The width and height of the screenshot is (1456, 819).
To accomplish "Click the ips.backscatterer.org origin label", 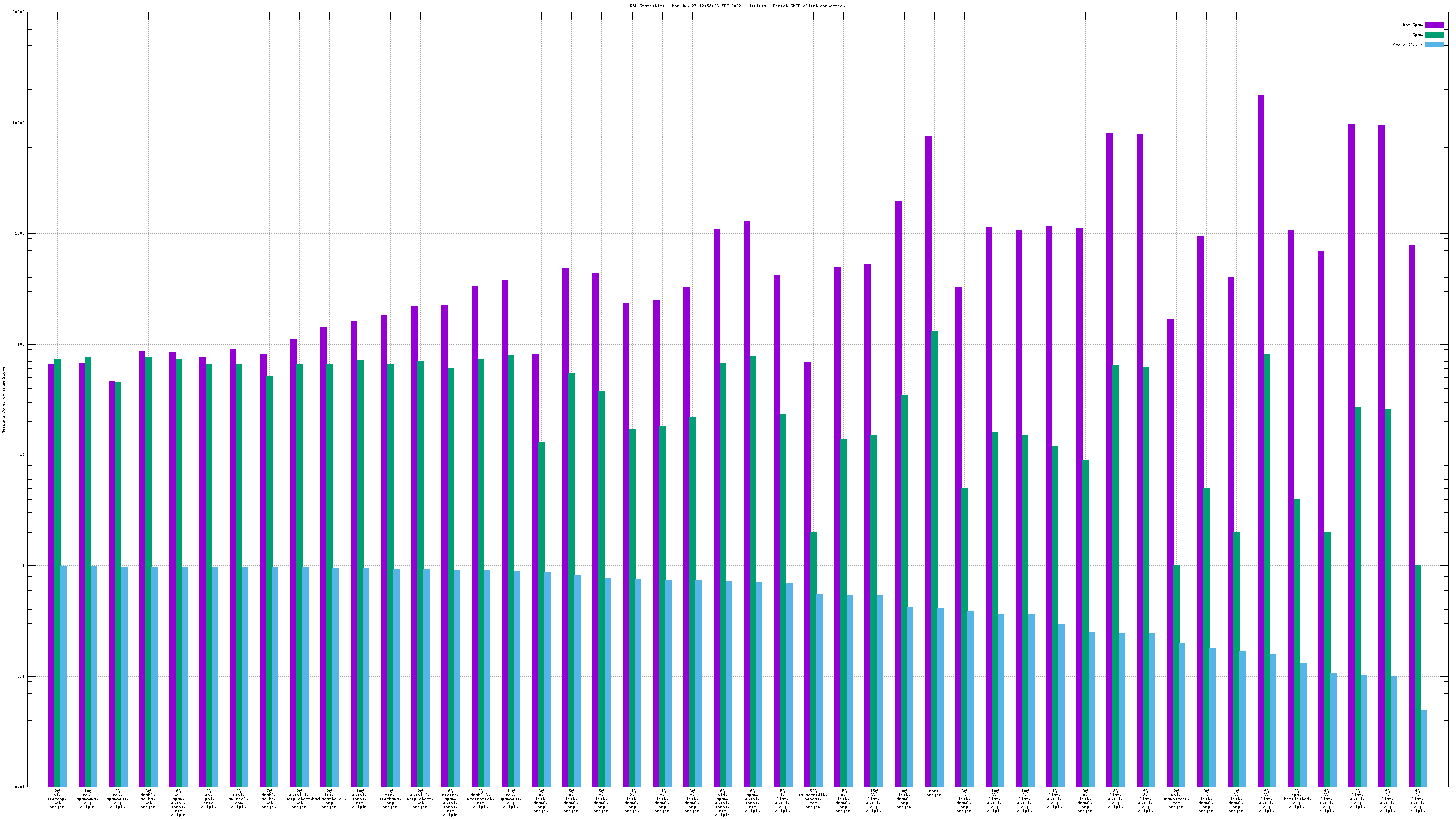I will pos(329,799).
